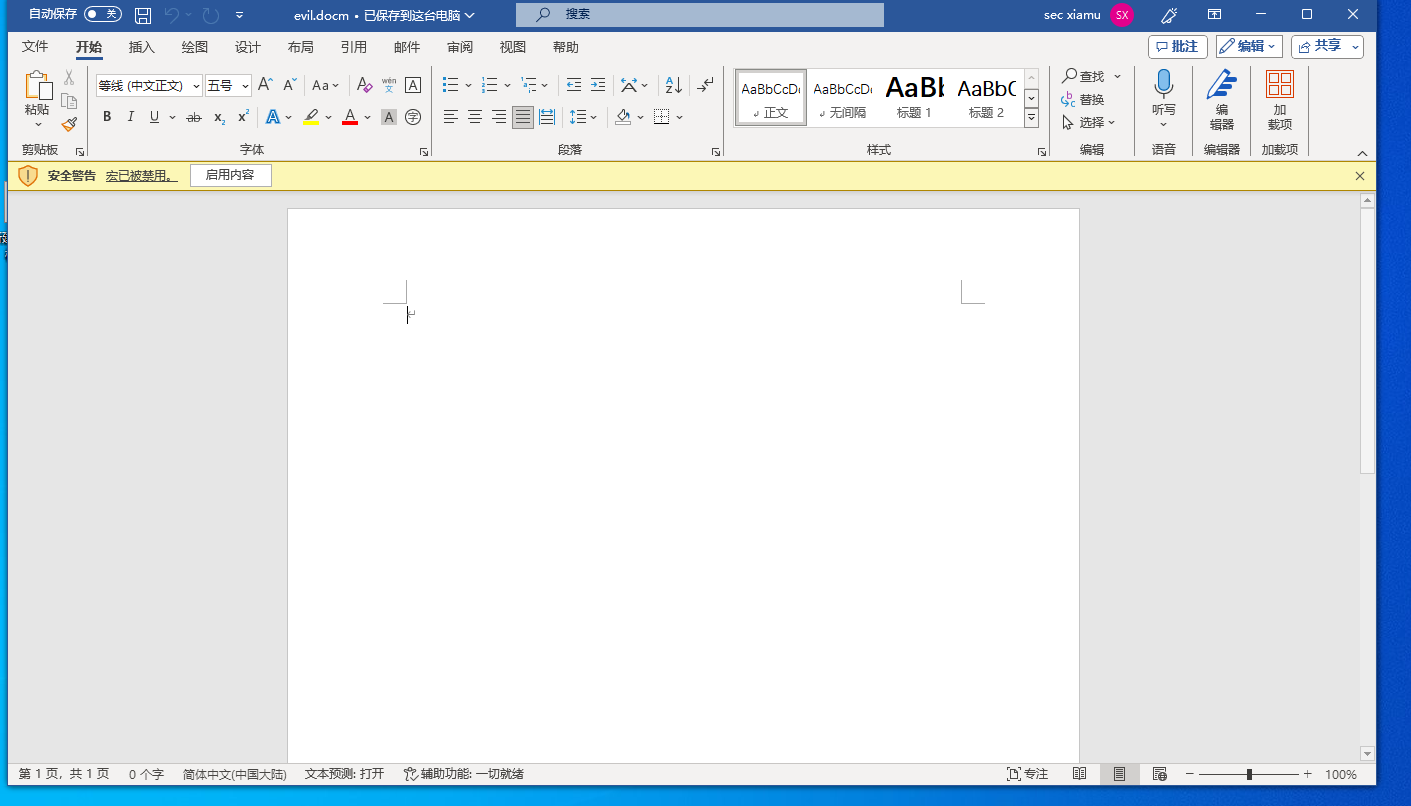Click the 宏已被禁用 link in security warning
The image size is (1411, 806).
click(142, 175)
